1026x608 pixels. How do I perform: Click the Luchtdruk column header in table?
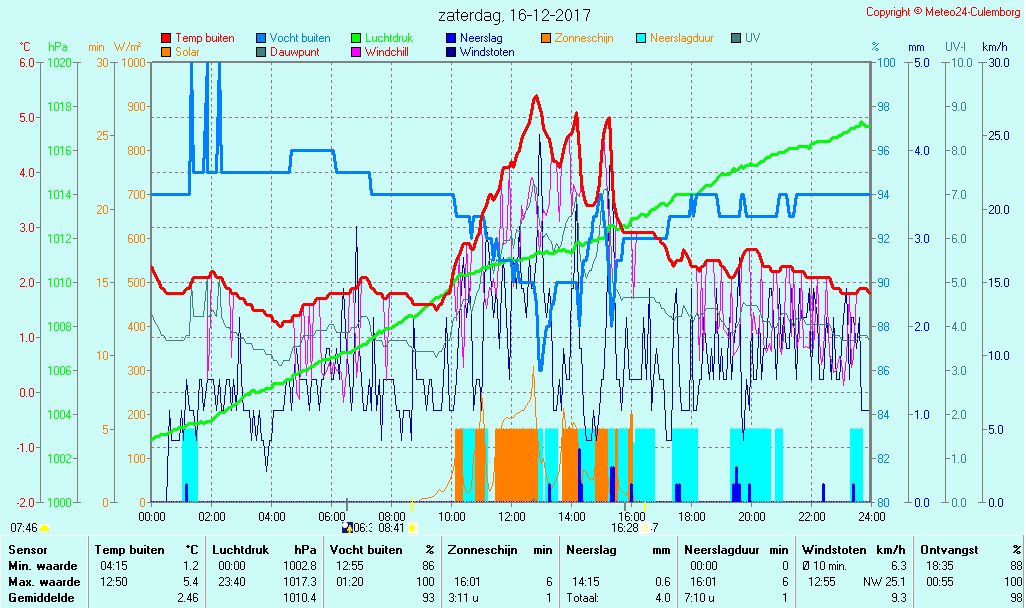[x=245, y=549]
